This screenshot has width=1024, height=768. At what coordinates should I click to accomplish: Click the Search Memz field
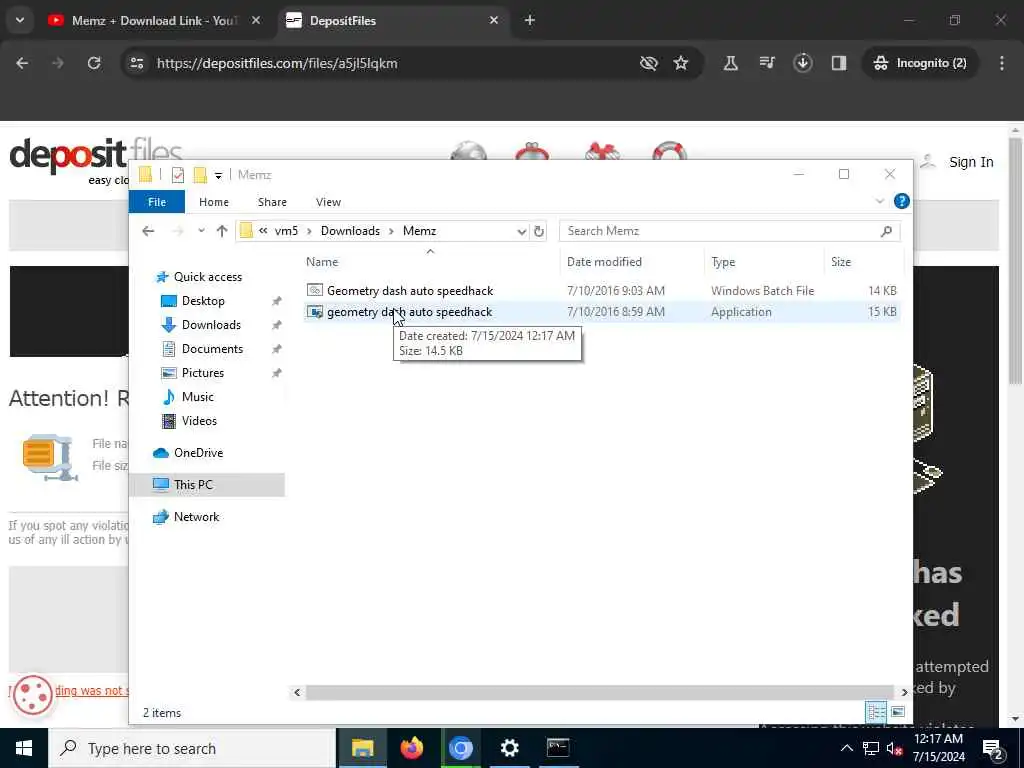tap(729, 231)
